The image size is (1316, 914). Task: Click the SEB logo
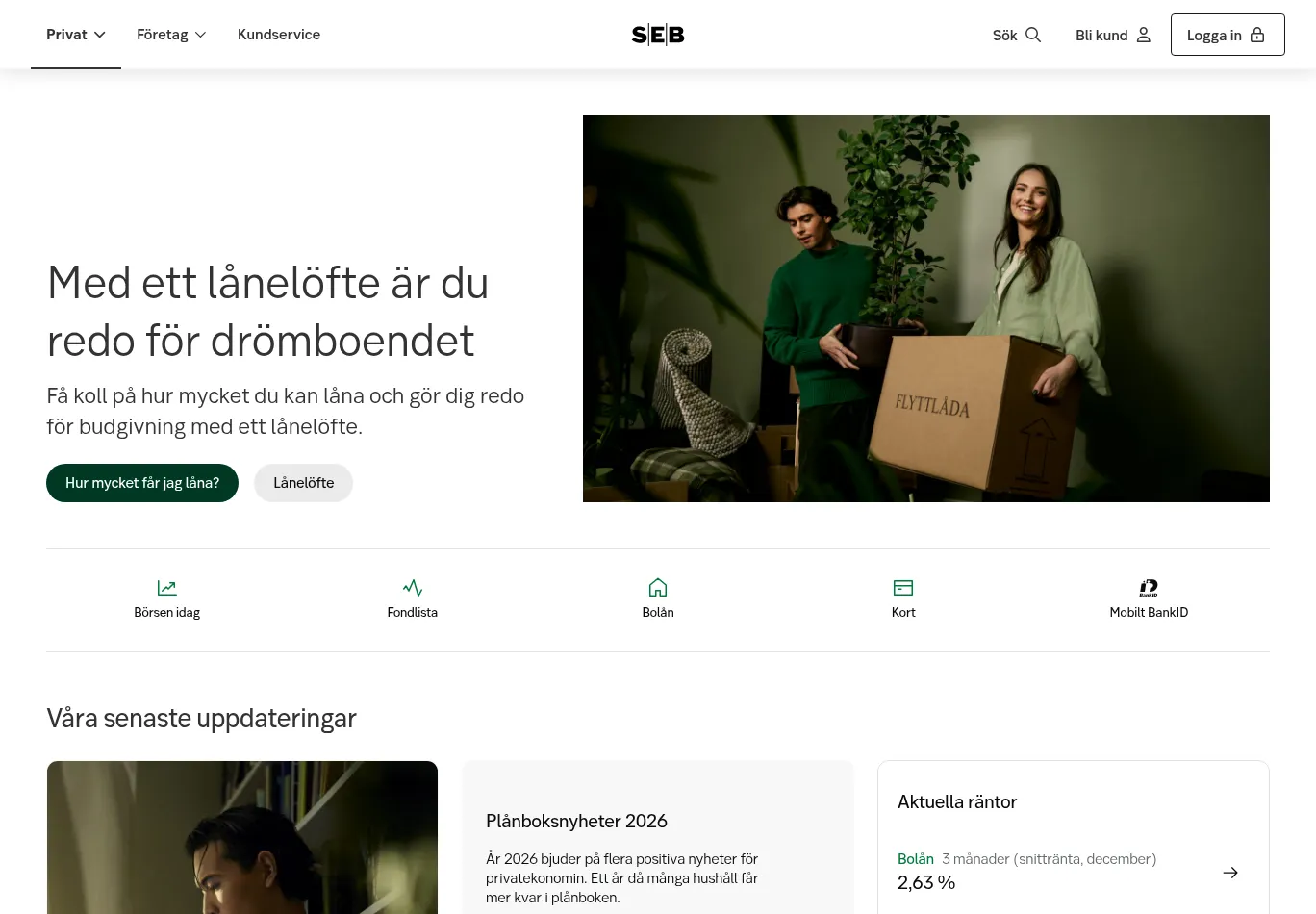click(x=658, y=35)
